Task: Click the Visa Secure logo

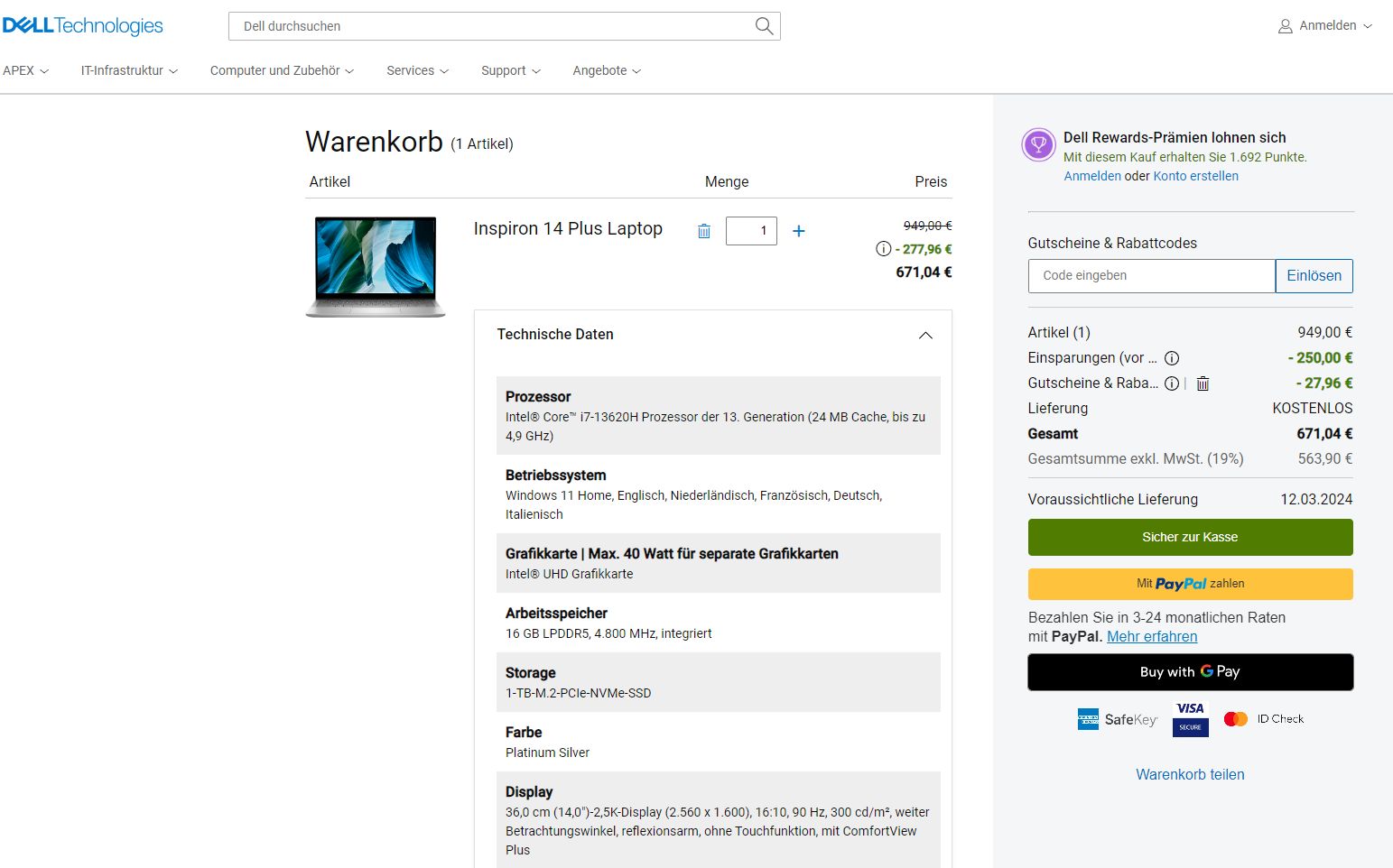Action: pyautogui.click(x=1190, y=719)
